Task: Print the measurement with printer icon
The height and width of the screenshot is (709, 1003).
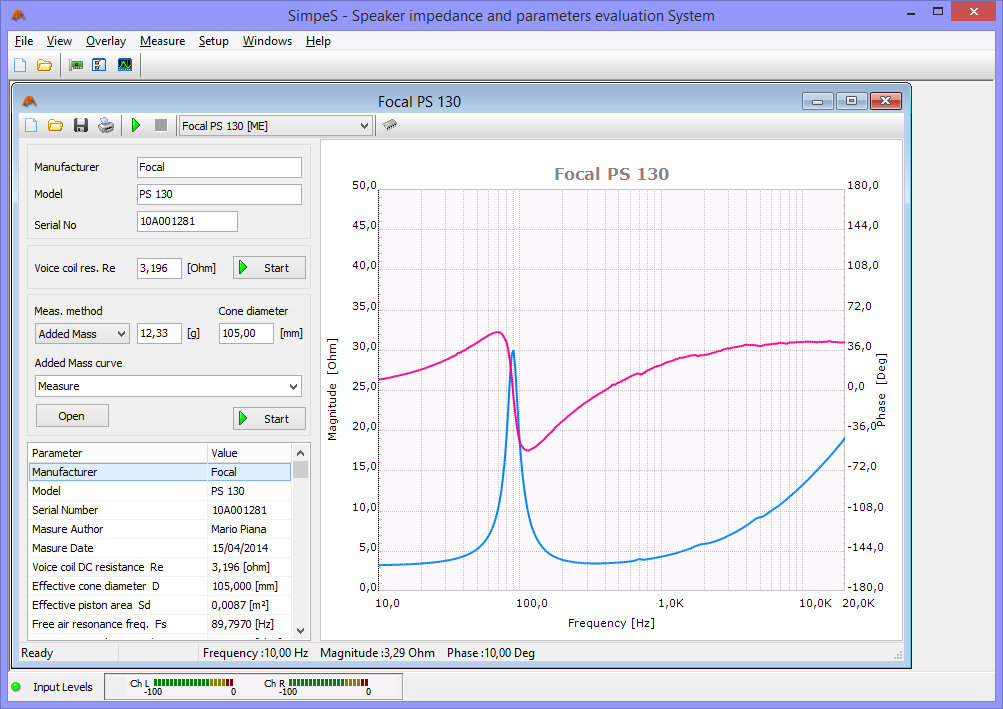Action: (x=106, y=125)
